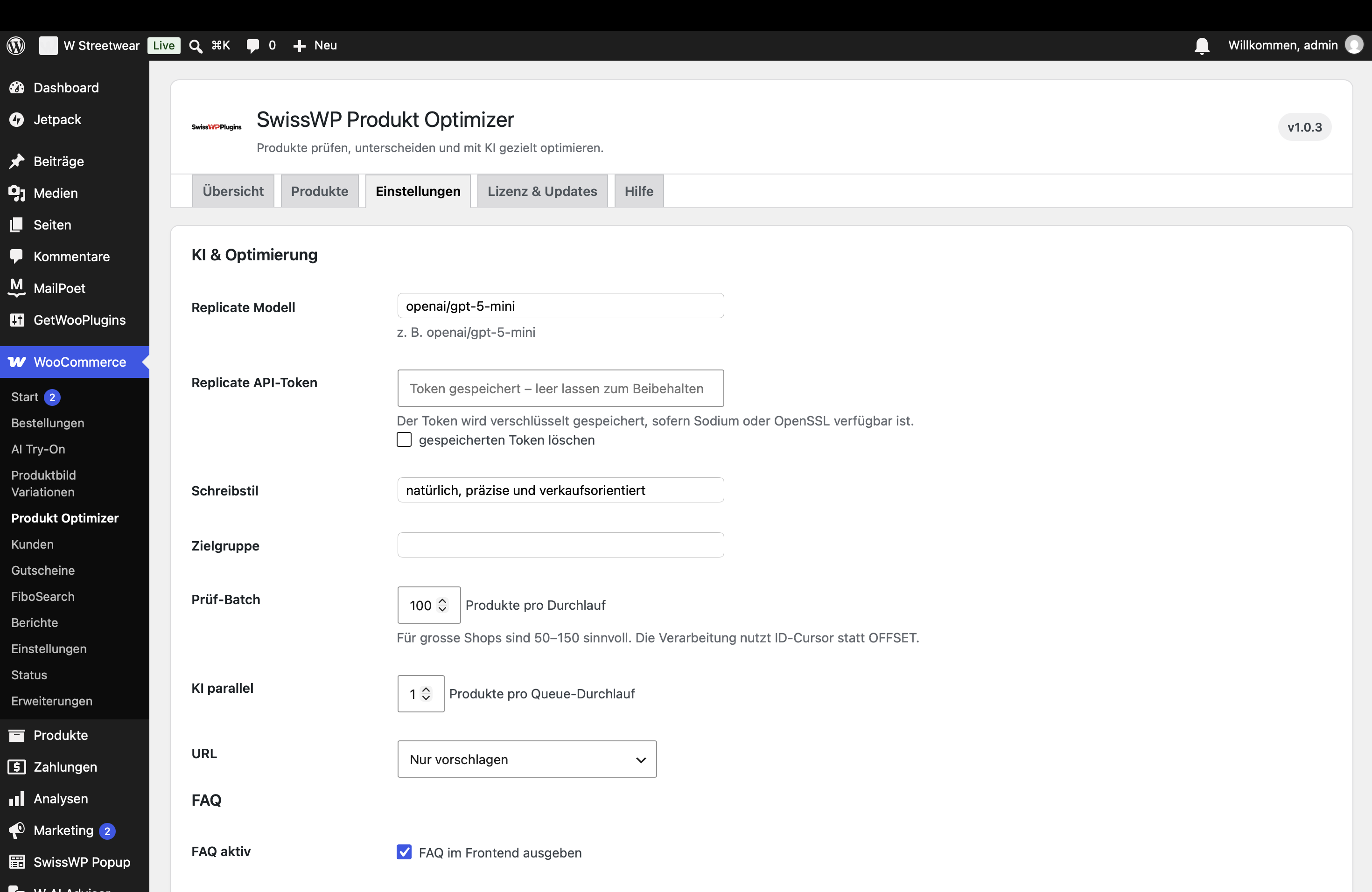This screenshot has height=892, width=1372.
Task: Focus the Replicate Modell input field
Action: point(560,306)
